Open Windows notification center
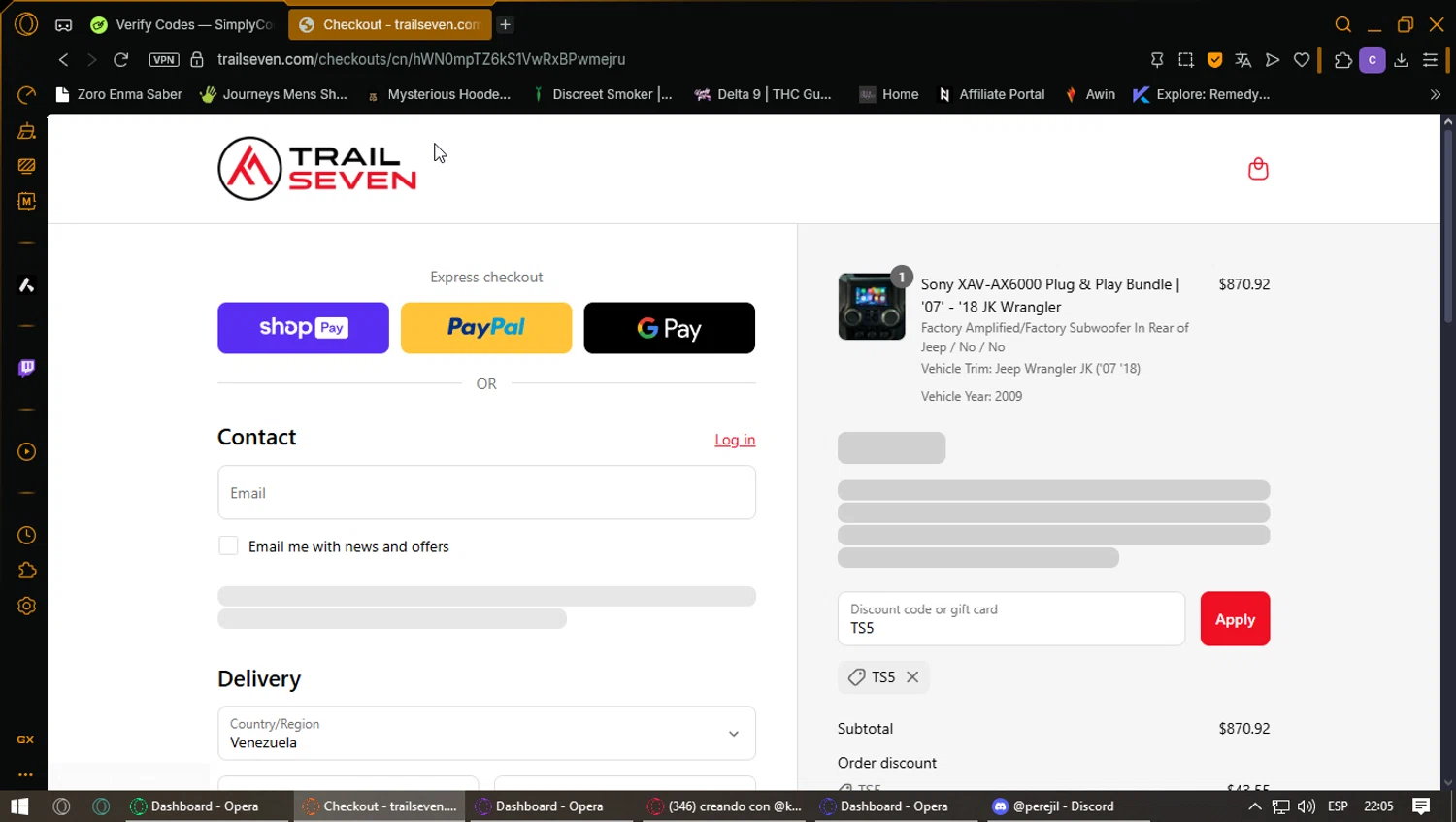The height and width of the screenshot is (822, 1456). [1421, 806]
